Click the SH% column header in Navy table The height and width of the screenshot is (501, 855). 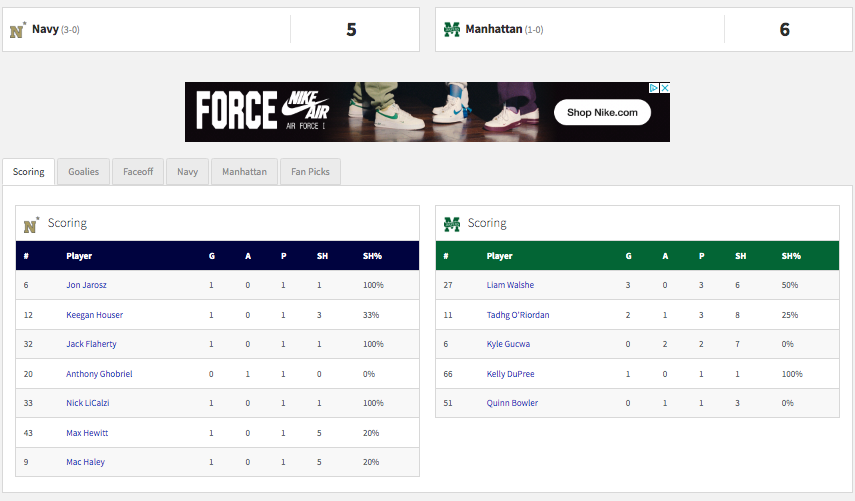[372, 256]
